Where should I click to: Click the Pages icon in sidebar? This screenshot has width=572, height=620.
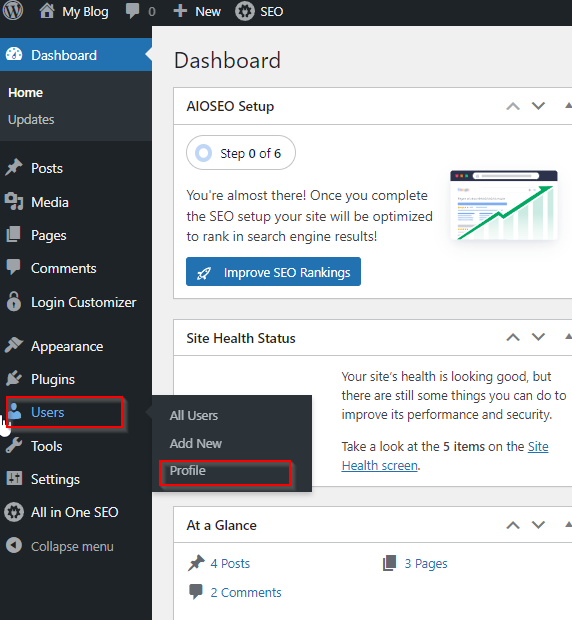(x=13, y=234)
